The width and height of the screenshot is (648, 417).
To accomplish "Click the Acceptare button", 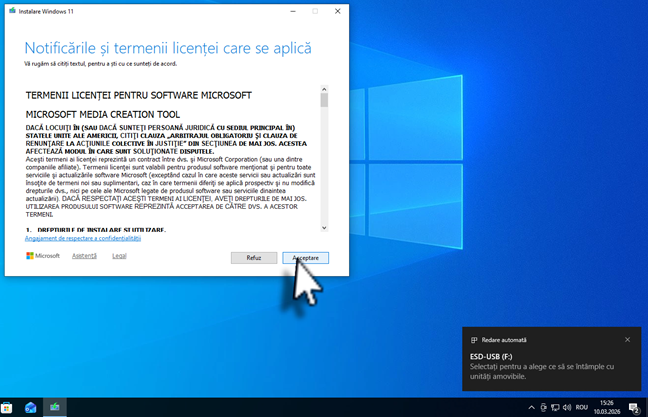I will pos(305,258).
